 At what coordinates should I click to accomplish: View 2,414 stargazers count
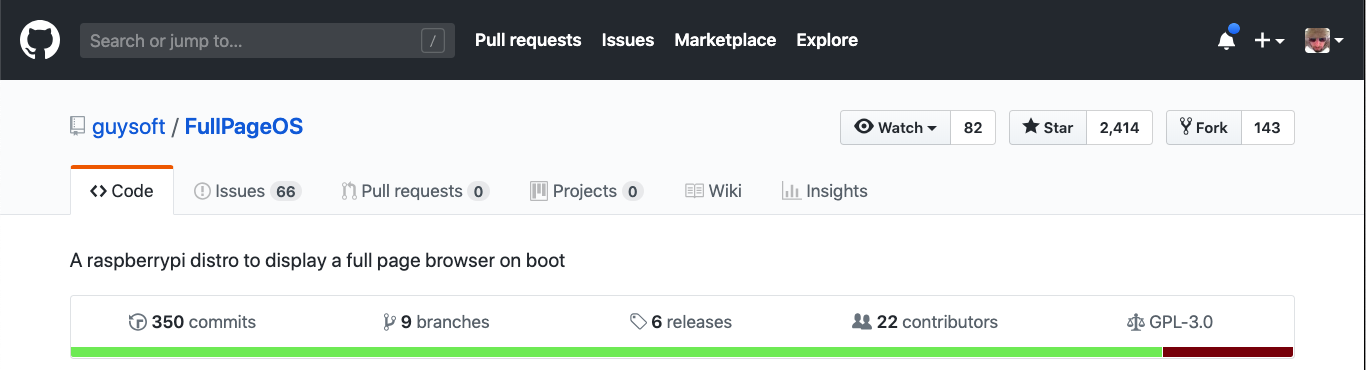(1119, 128)
